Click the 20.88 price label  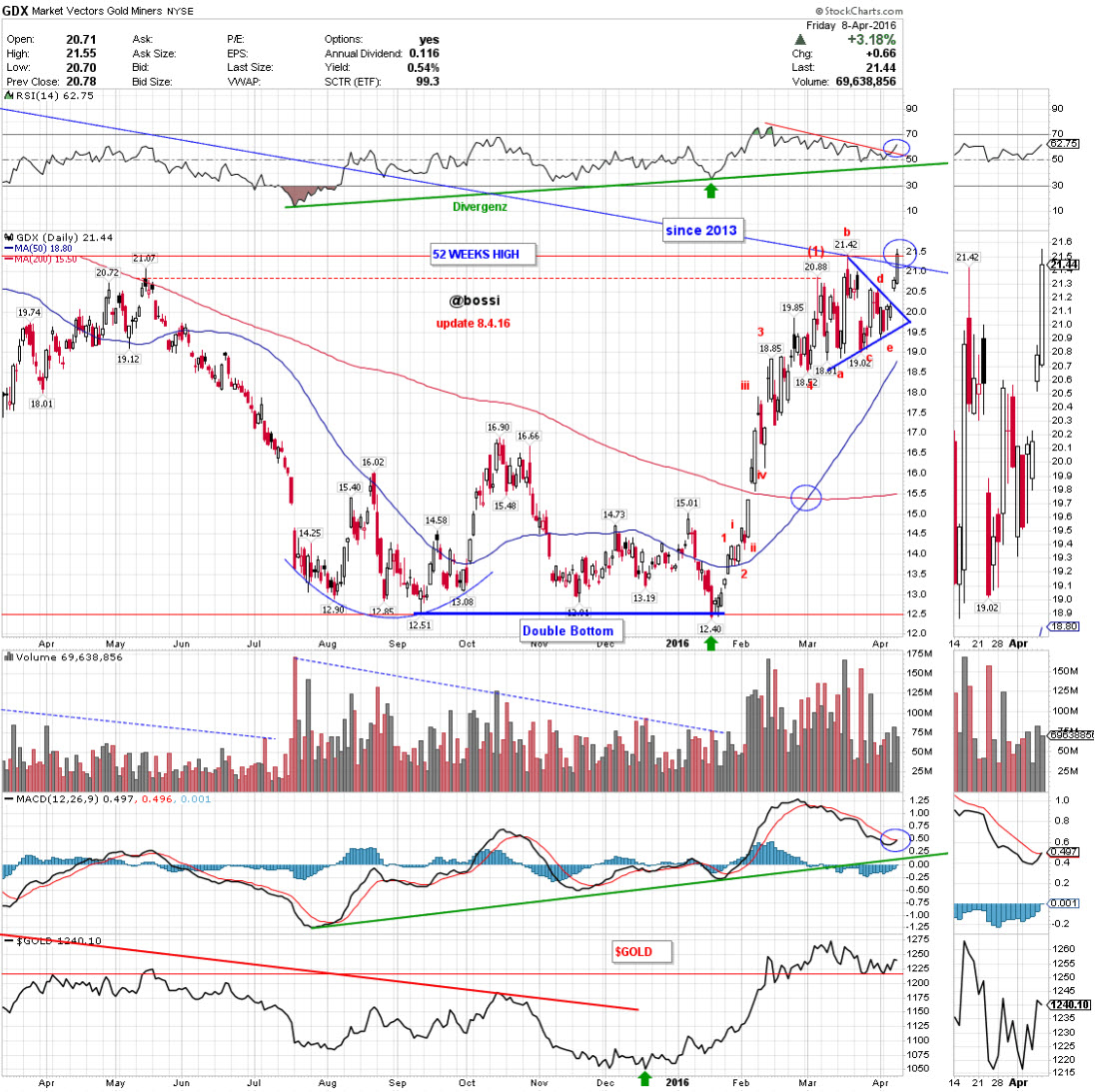point(815,267)
